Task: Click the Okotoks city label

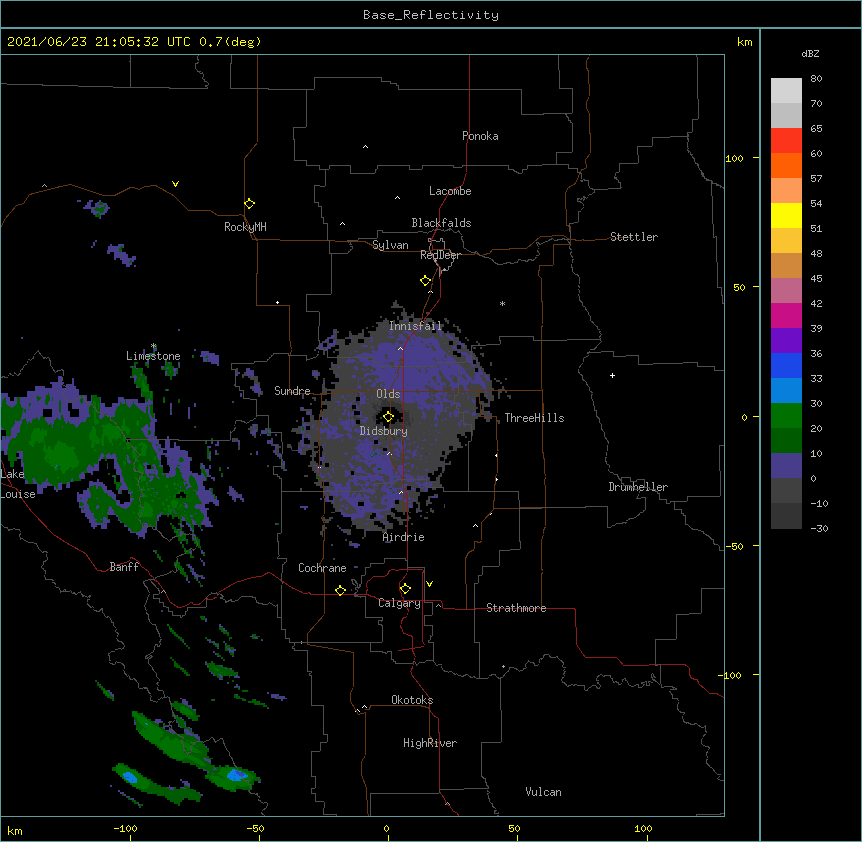Action: pyautogui.click(x=412, y=700)
